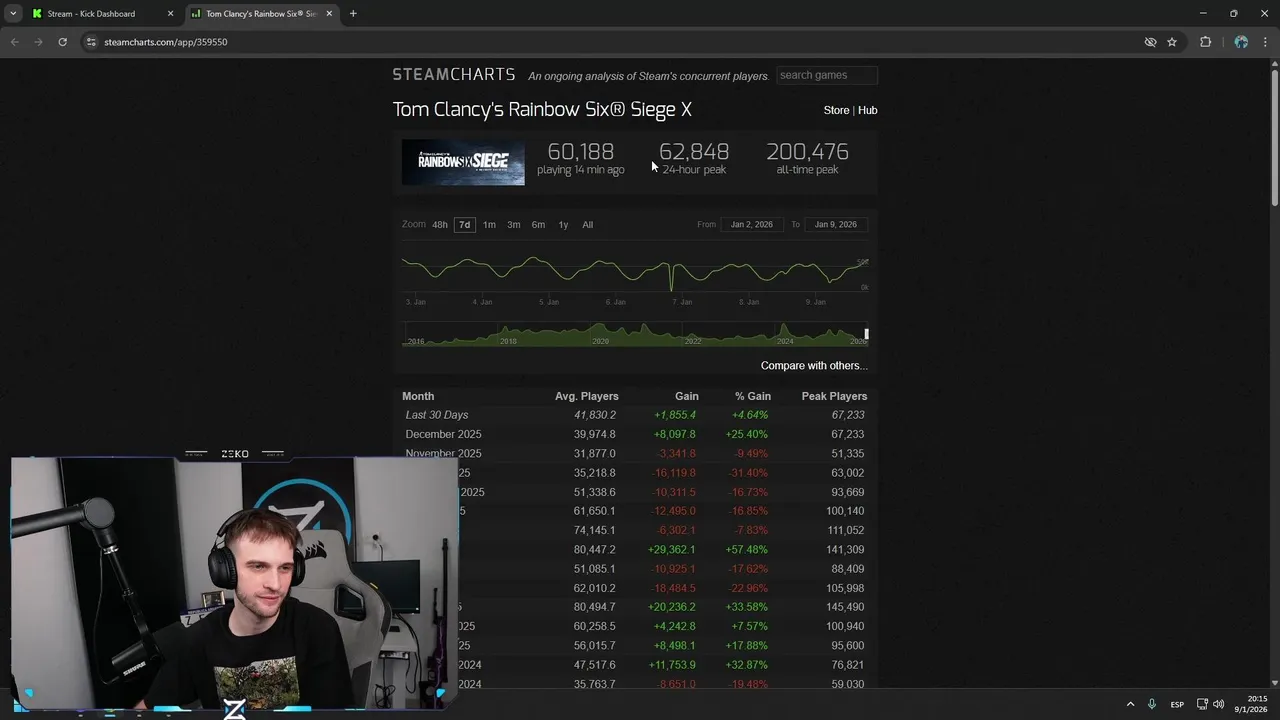
Task: Set chart zoom to 3m
Action: tap(513, 225)
